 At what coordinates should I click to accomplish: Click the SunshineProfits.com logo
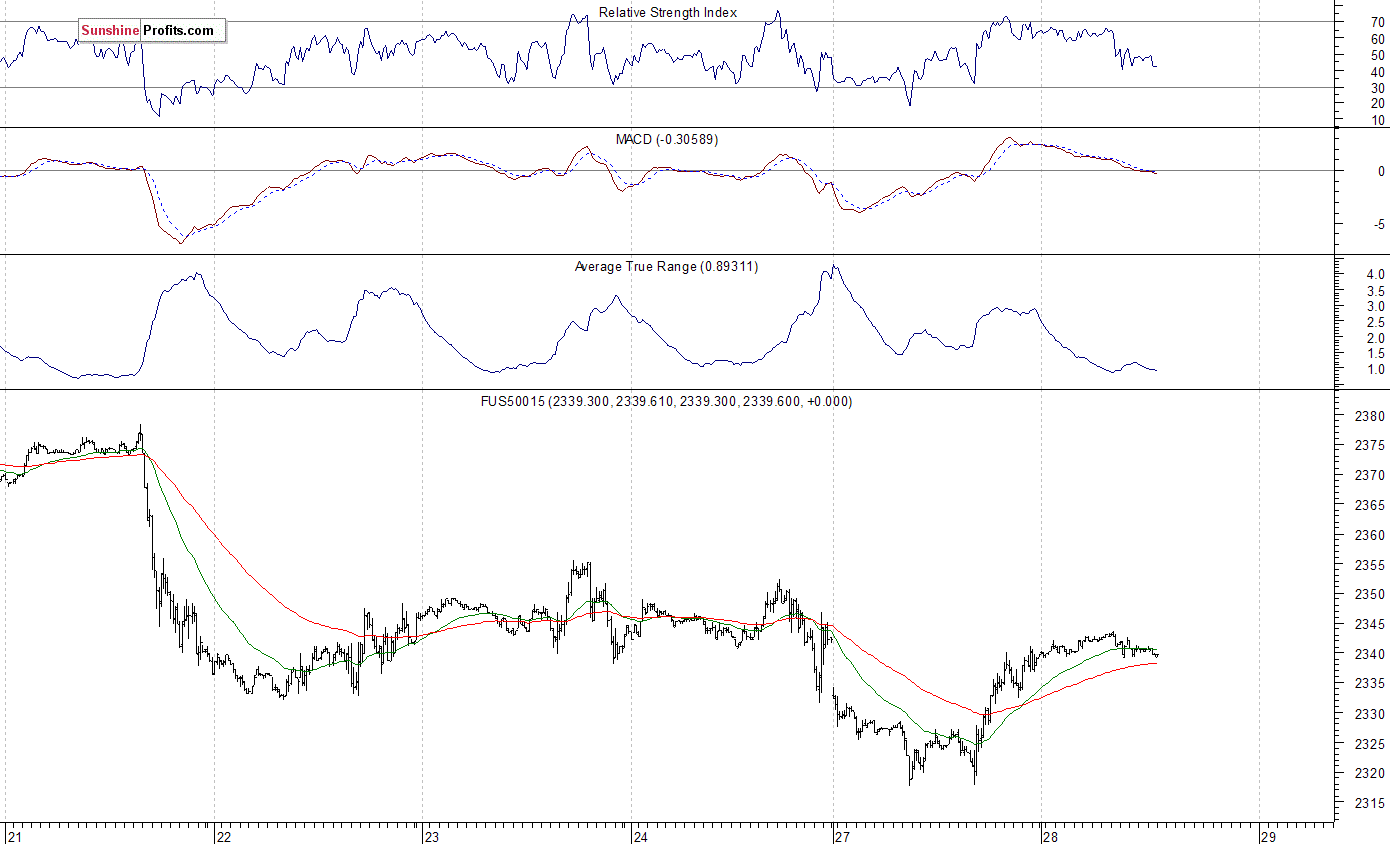(x=152, y=30)
